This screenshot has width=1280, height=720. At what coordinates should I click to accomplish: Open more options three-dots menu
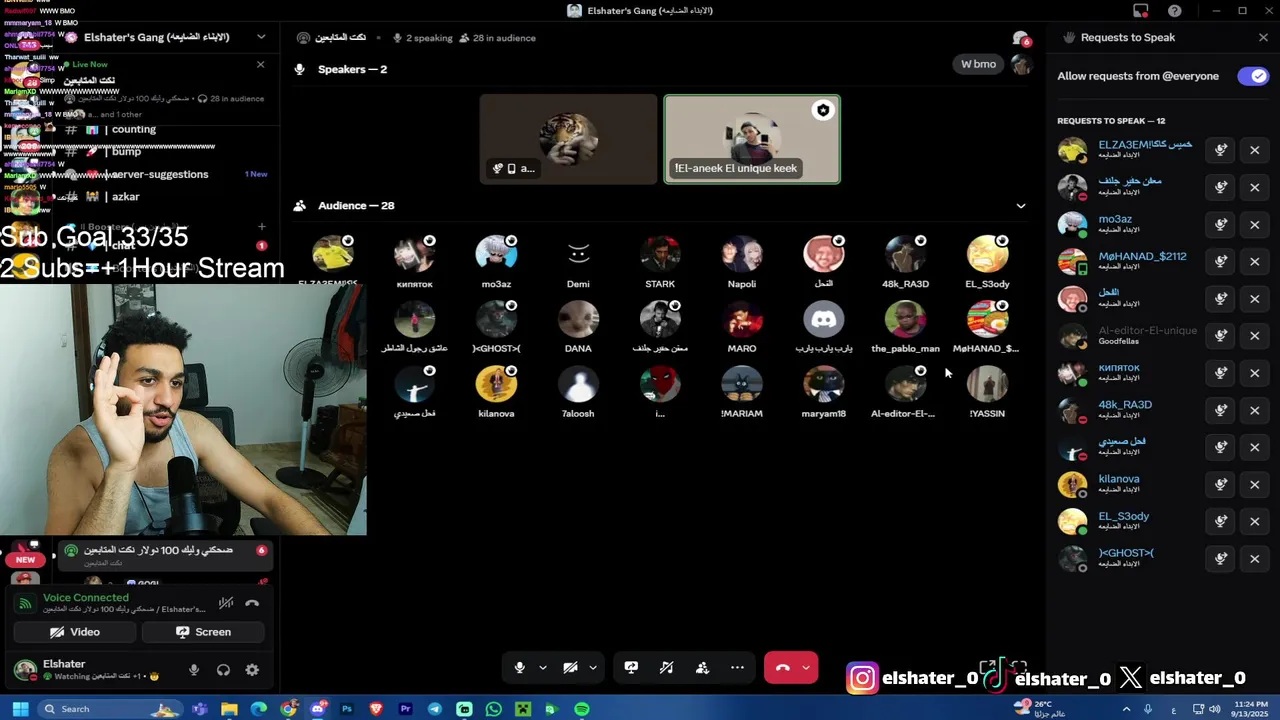coord(737,668)
